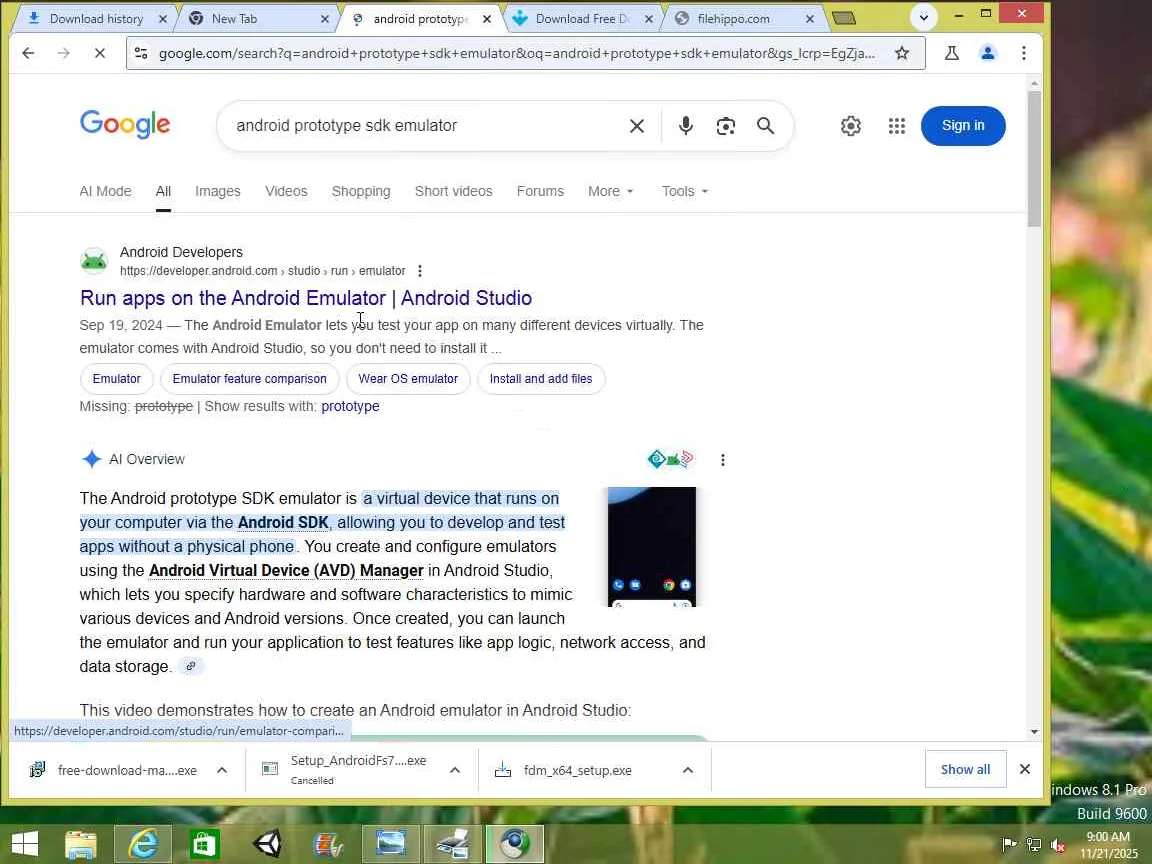1152x864 pixels.
Task: Open the new tab button
Action: pos(844,18)
